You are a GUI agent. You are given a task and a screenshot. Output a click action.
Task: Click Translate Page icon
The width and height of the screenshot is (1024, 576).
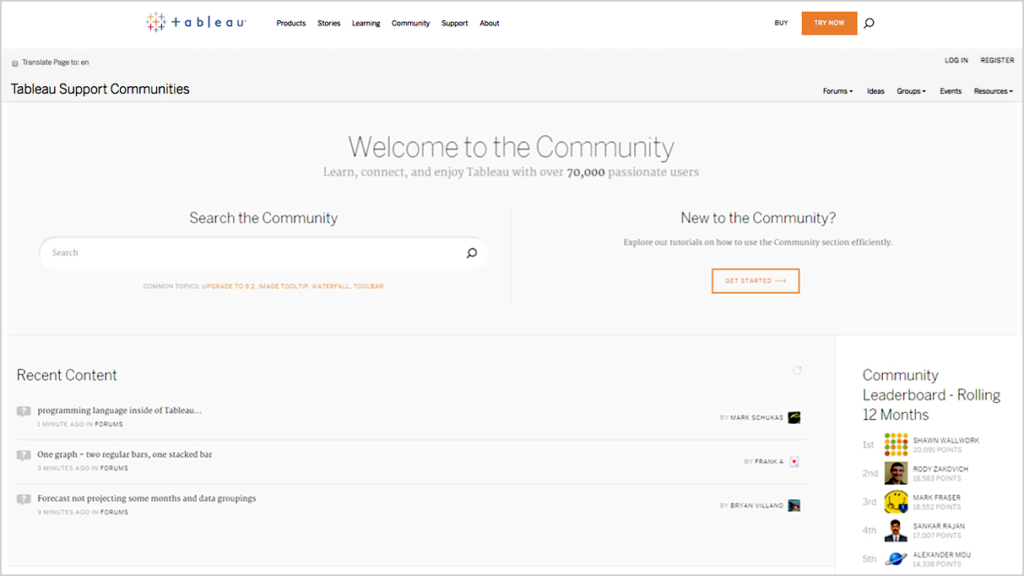tap(15, 62)
